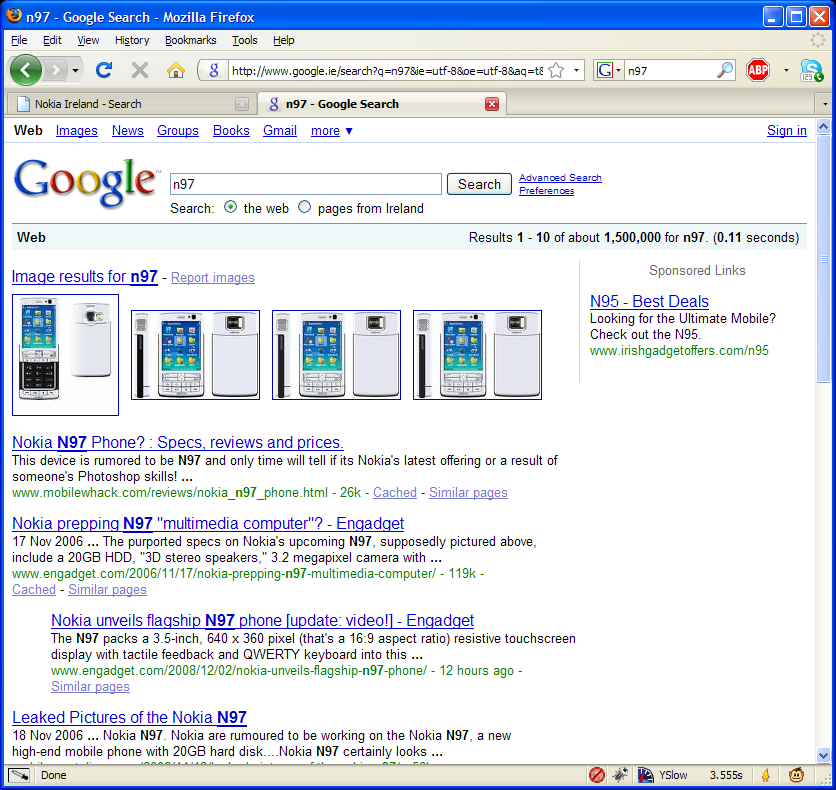Click the Stop loading X button
836x790 pixels.
(x=140, y=70)
